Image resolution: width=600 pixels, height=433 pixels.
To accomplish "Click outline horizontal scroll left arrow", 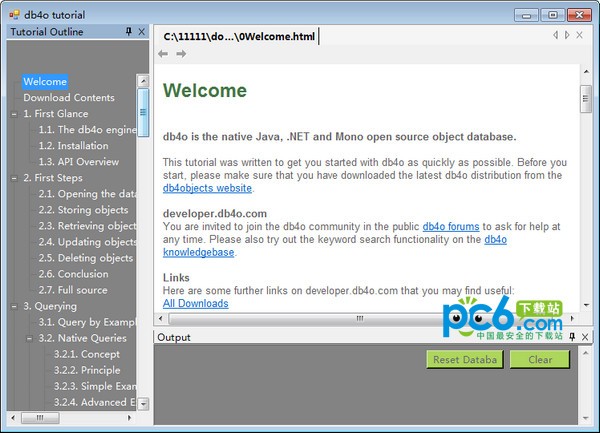I will [13, 418].
